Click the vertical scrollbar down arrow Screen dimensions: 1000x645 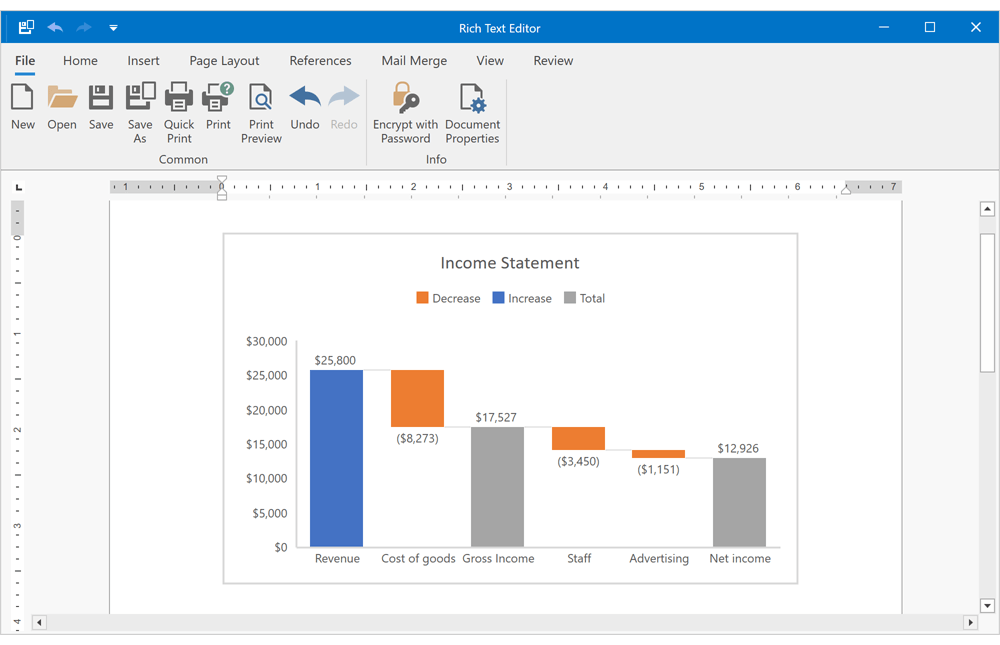987,605
